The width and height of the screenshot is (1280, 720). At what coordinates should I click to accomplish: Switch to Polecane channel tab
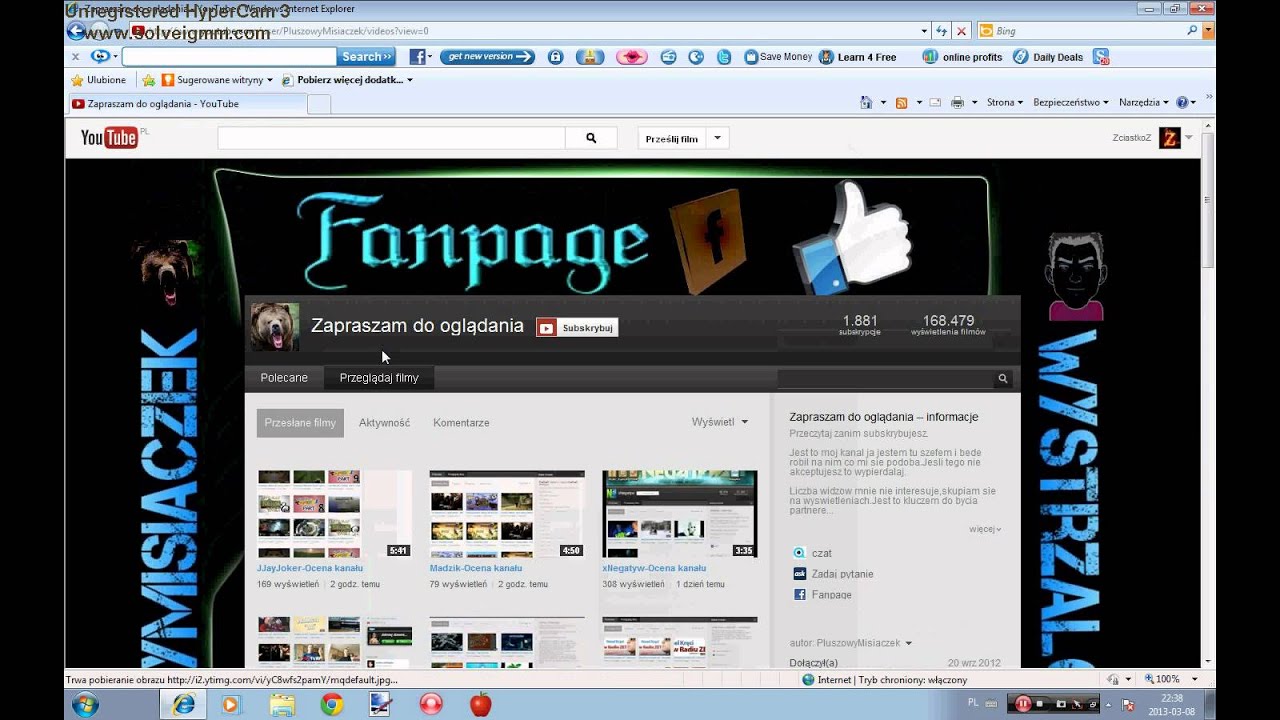coord(284,378)
